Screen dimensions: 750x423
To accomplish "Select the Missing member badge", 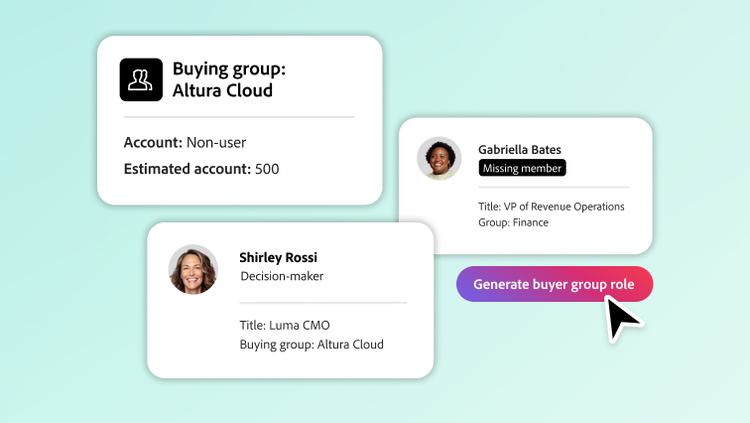I will tap(522, 168).
